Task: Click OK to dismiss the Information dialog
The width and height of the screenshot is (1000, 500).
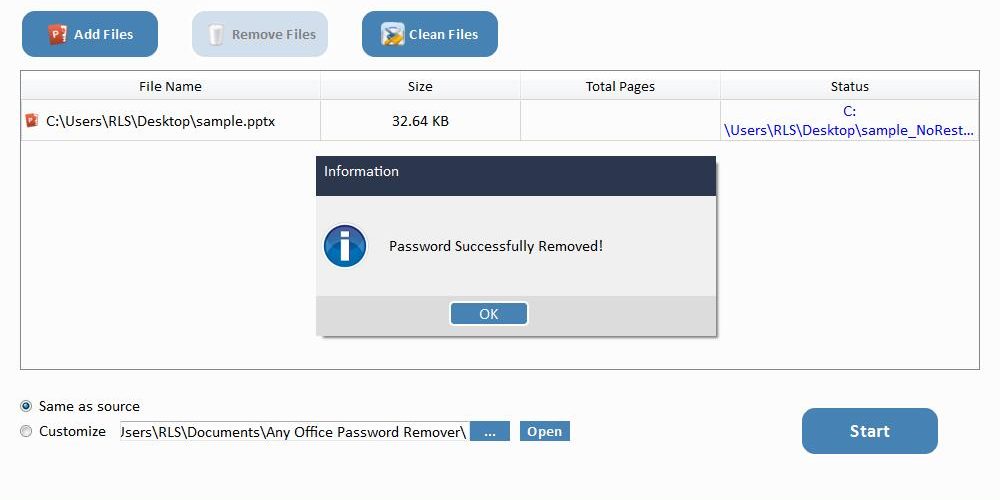Action: pyautogui.click(x=489, y=314)
